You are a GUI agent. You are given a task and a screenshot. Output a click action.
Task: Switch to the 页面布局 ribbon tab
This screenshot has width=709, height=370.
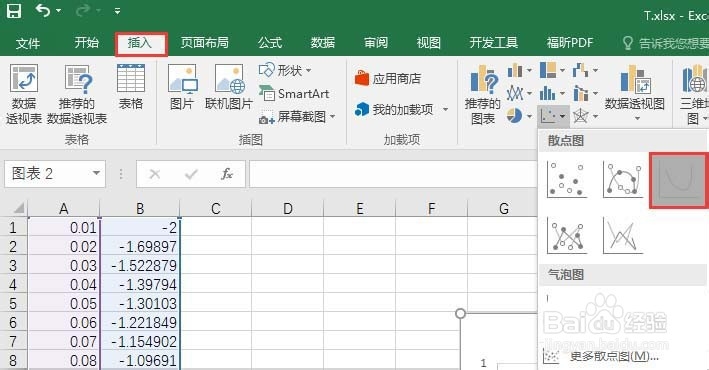pos(204,43)
